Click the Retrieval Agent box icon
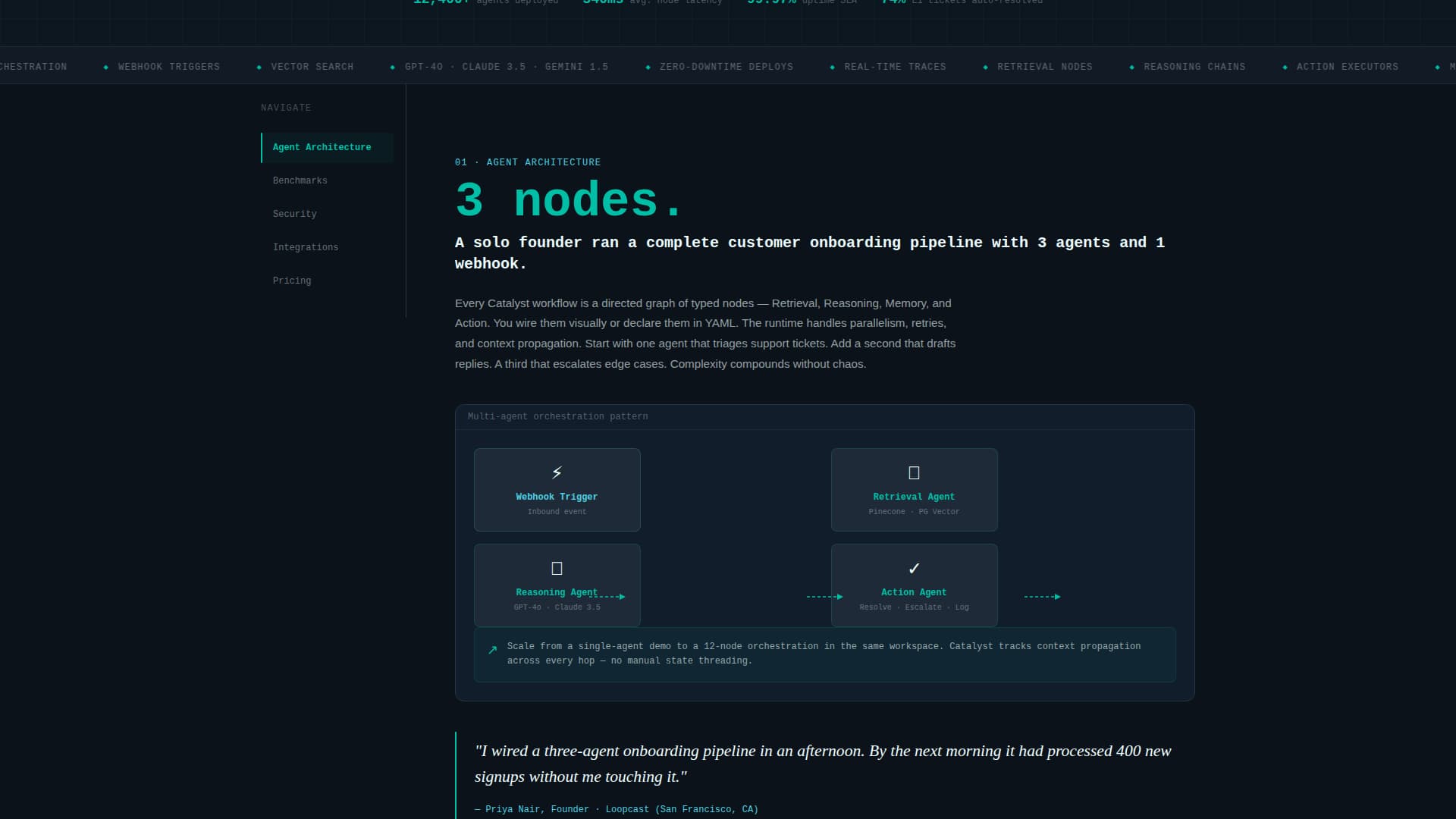Image resolution: width=1456 pixels, height=819 pixels. [914, 472]
